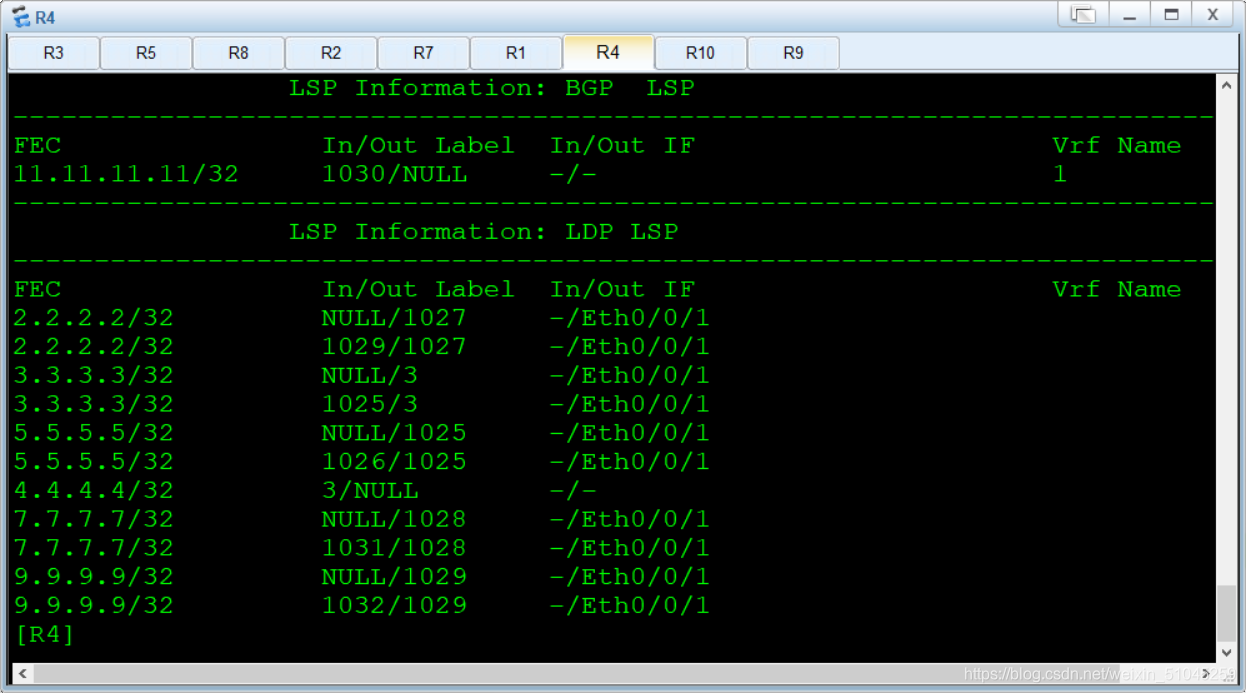Click 'In/Out IF' header in LDP section
Image resolution: width=1246 pixels, height=693 pixels.
pos(622,290)
